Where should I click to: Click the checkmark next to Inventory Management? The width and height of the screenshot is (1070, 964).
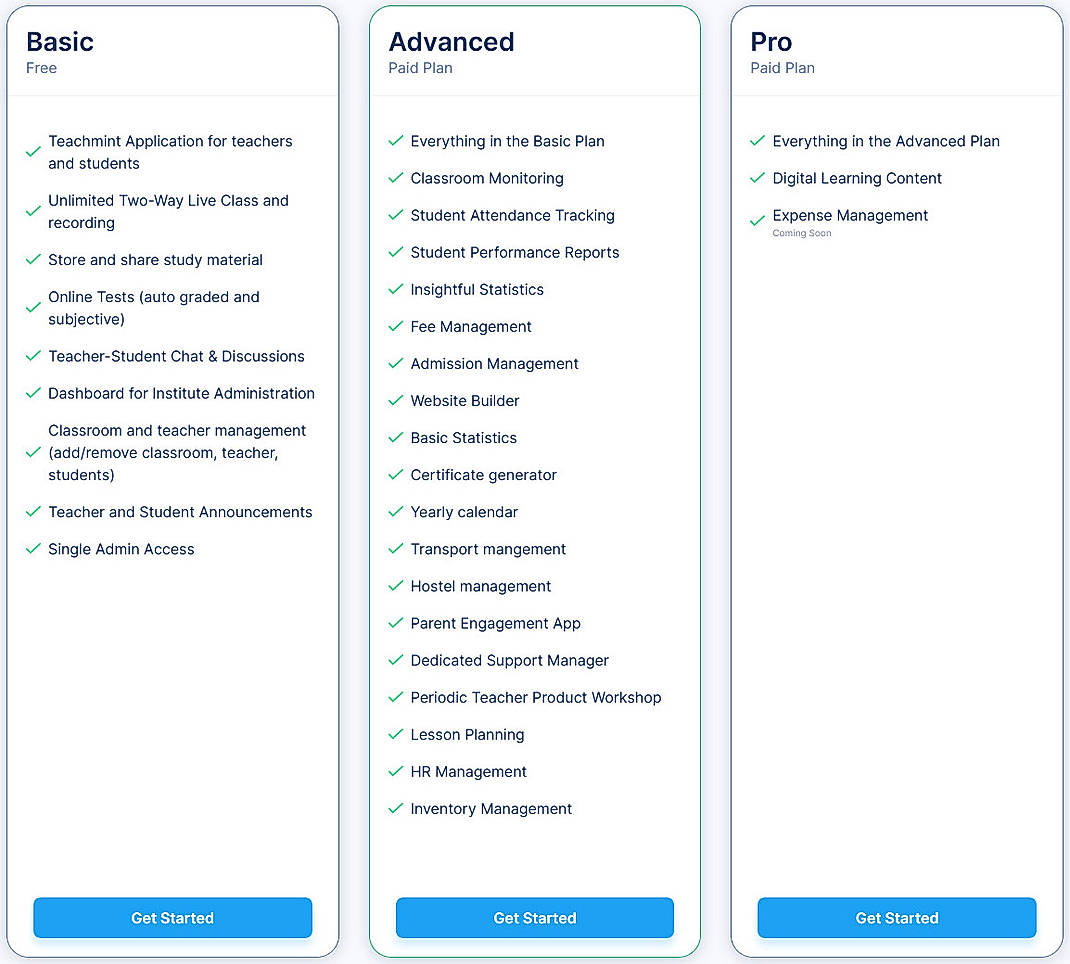pyautogui.click(x=395, y=808)
